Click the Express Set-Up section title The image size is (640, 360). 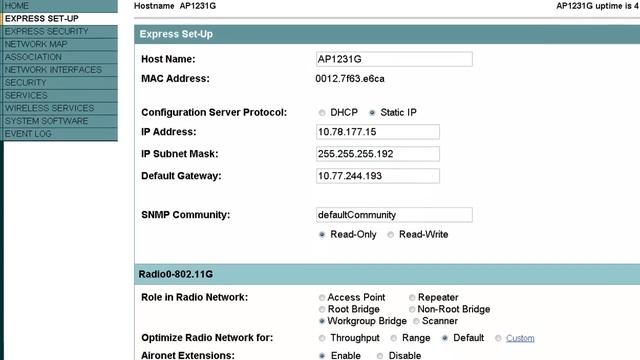pyautogui.click(x=176, y=34)
